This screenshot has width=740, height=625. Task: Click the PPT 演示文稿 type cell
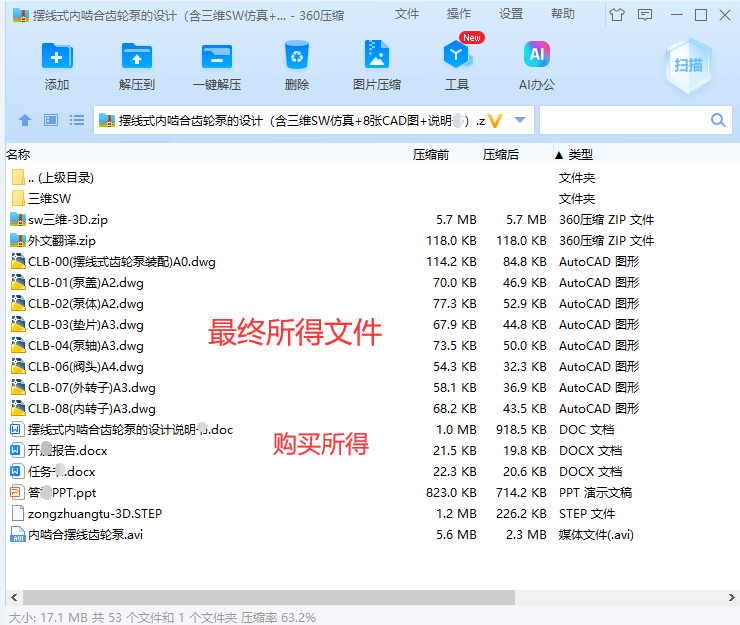pos(595,492)
